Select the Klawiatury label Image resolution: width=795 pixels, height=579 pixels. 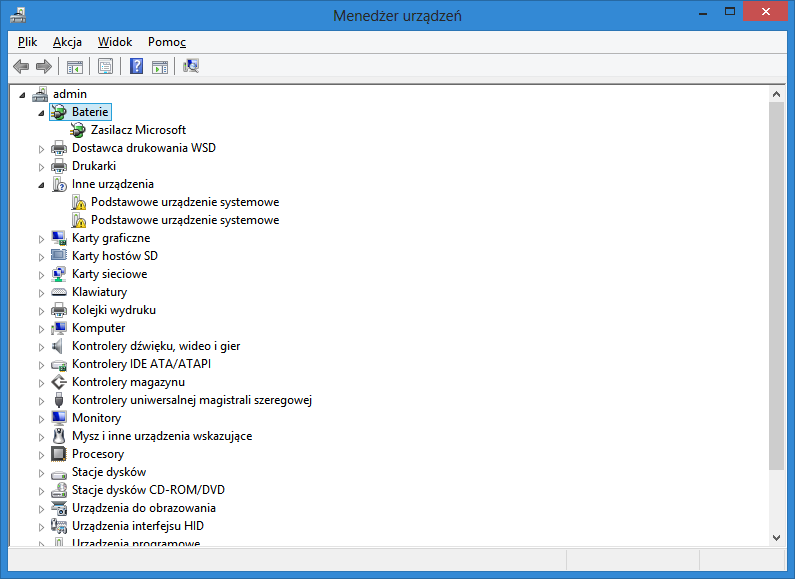[99, 292]
